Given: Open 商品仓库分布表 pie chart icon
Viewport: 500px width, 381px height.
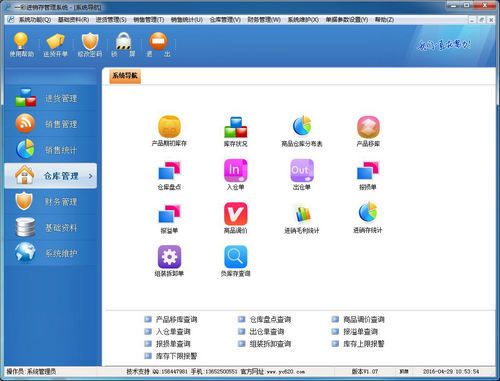Looking at the screenshot, I should pyautogui.click(x=302, y=131).
